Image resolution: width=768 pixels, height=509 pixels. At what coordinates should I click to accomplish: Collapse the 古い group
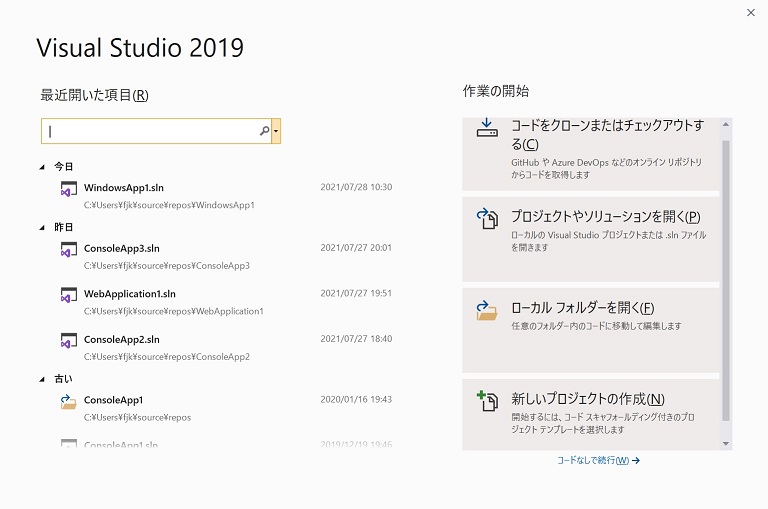coord(42,379)
